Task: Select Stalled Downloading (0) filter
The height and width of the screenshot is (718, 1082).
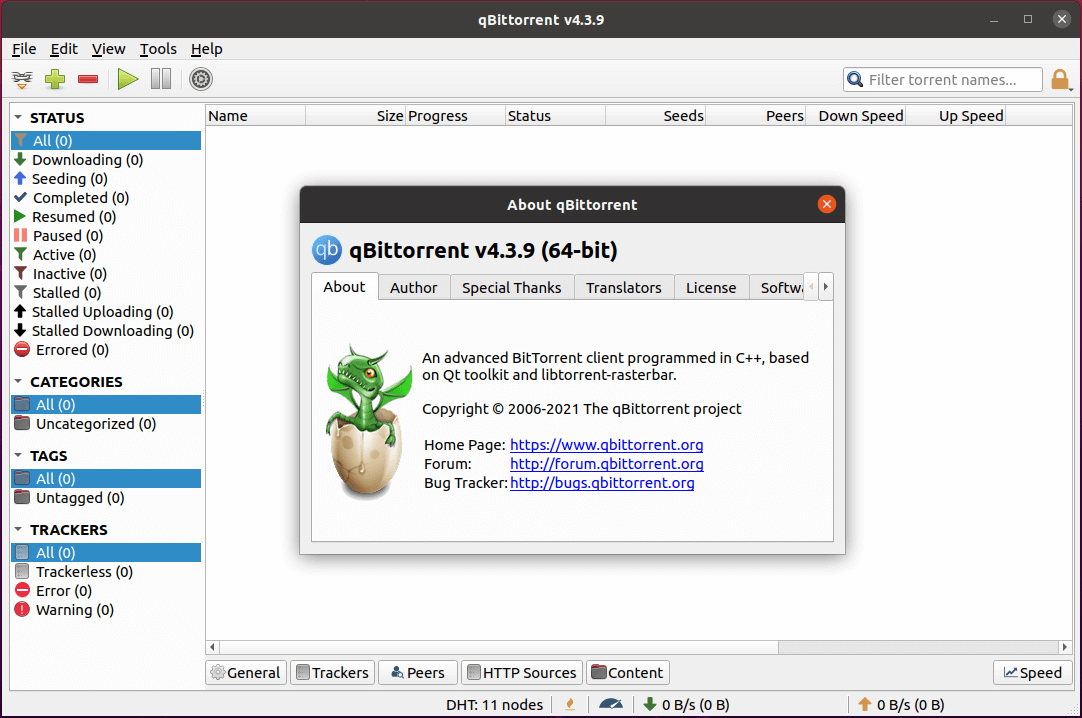Action: (106, 331)
